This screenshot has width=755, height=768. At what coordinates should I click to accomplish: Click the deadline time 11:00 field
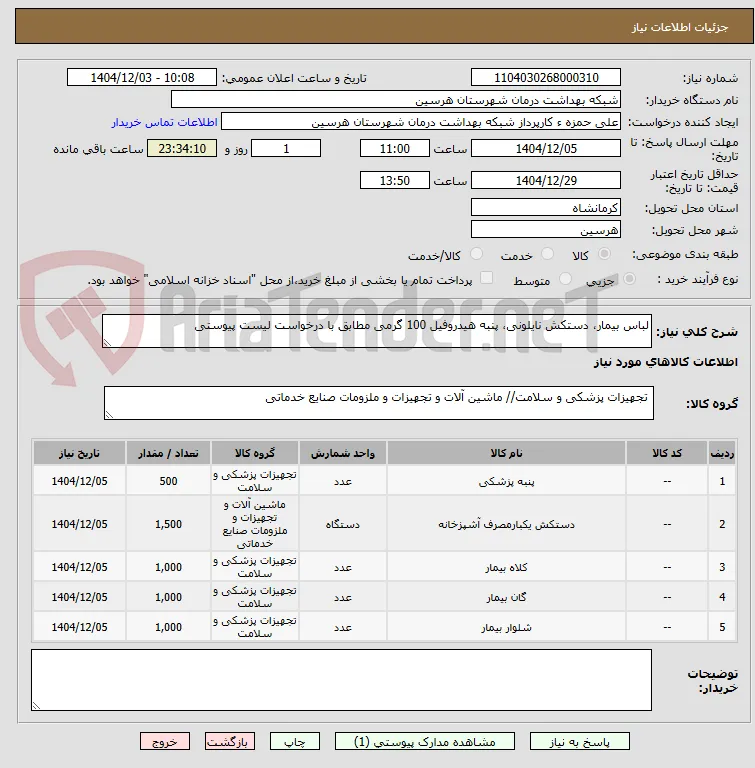(394, 148)
